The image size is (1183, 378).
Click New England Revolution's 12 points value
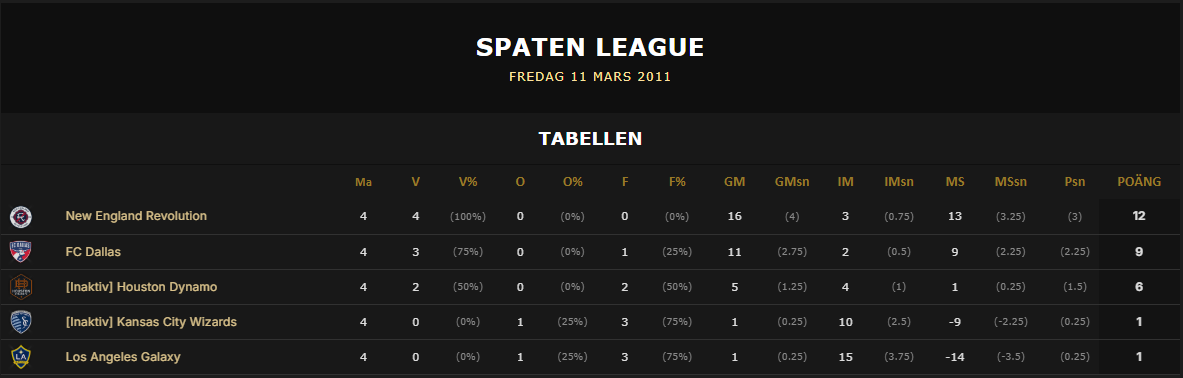pos(1138,216)
